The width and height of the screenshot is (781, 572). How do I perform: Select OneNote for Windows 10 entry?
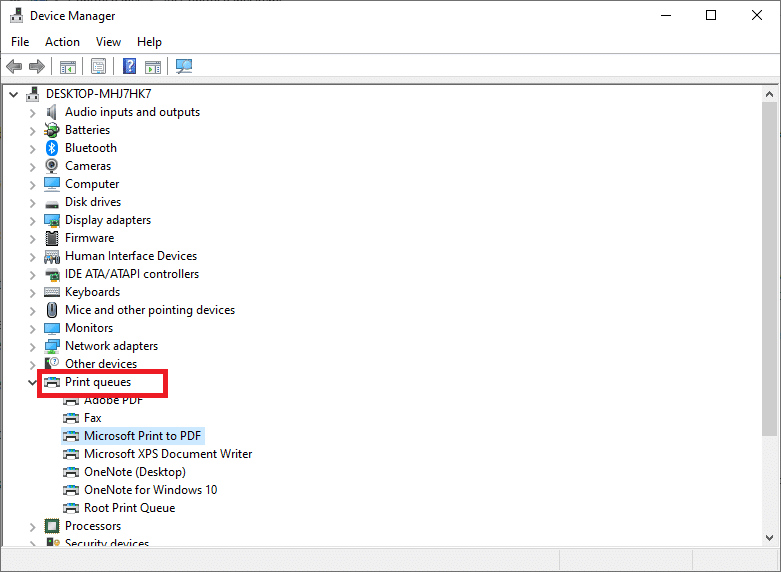[150, 490]
